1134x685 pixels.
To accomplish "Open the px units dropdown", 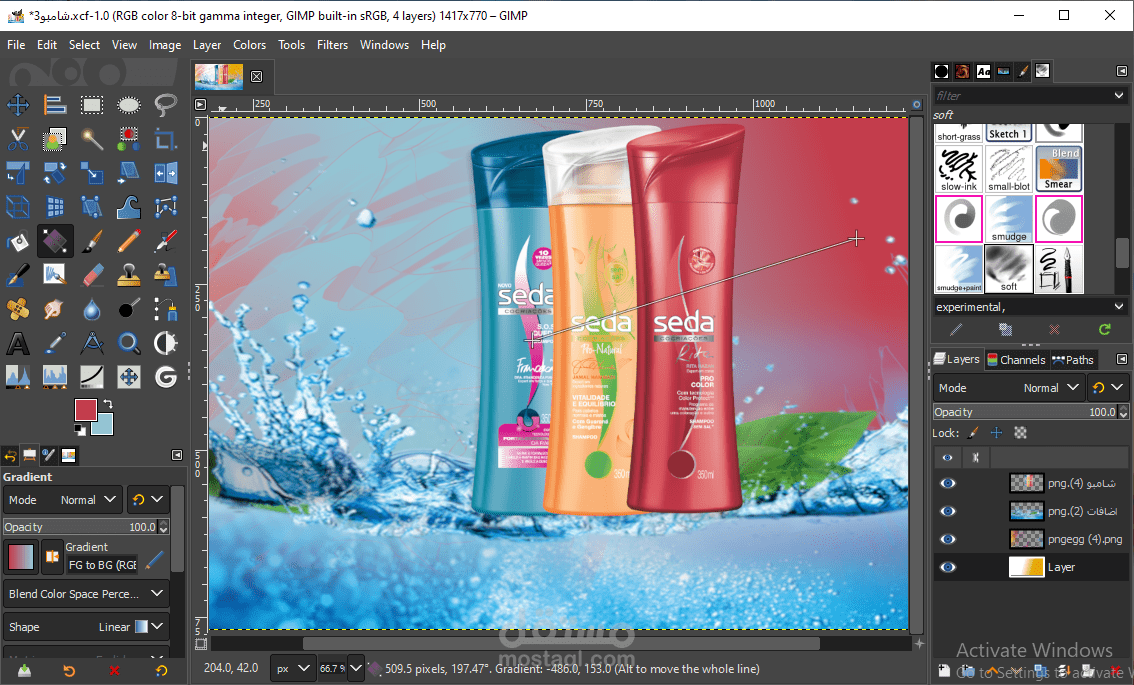I will point(292,669).
